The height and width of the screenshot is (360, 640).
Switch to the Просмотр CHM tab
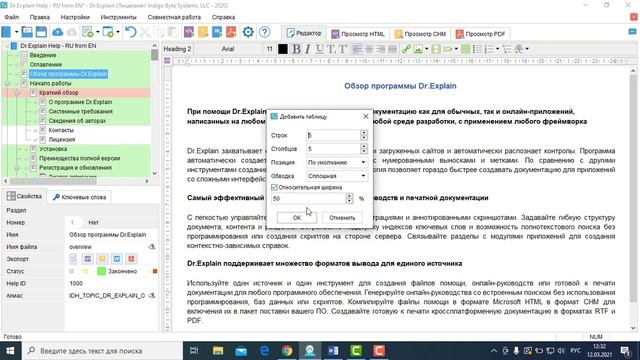(x=420, y=34)
